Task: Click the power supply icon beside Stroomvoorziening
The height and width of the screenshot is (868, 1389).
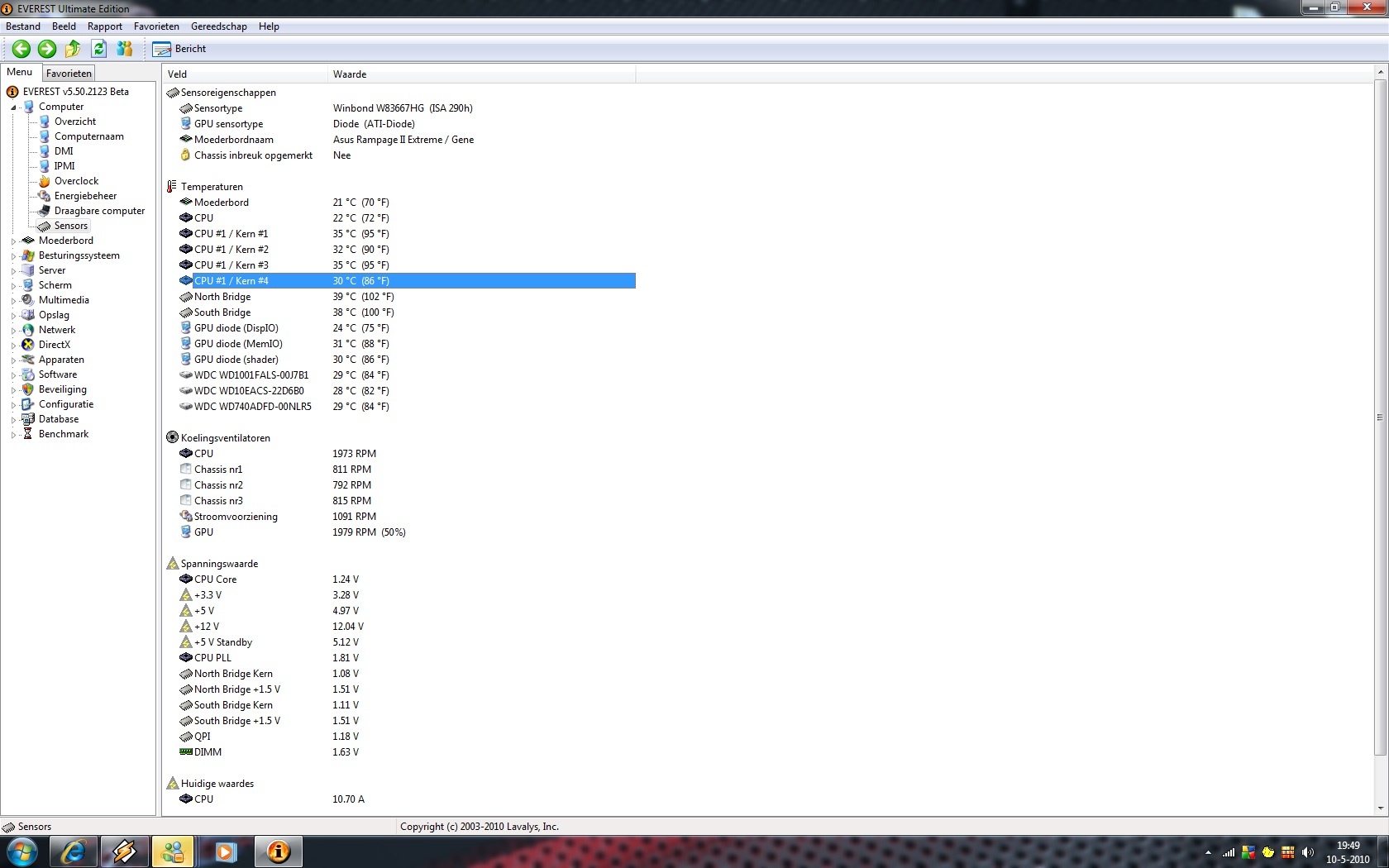Action: coord(185,517)
